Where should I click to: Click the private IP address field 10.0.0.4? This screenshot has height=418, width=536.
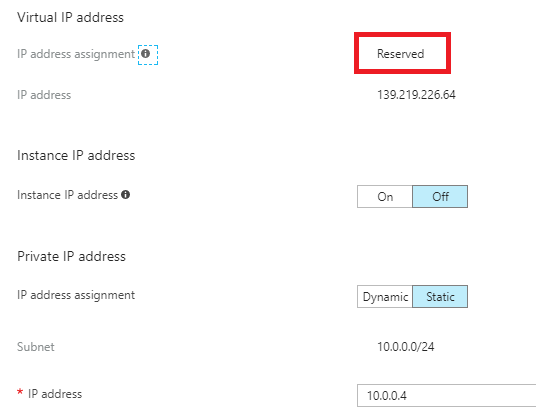click(x=446, y=395)
